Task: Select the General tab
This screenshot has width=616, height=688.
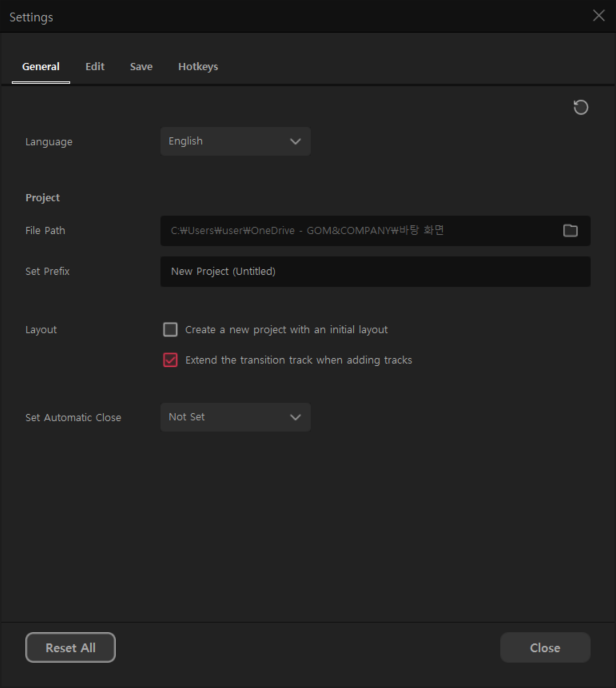Action: (41, 67)
